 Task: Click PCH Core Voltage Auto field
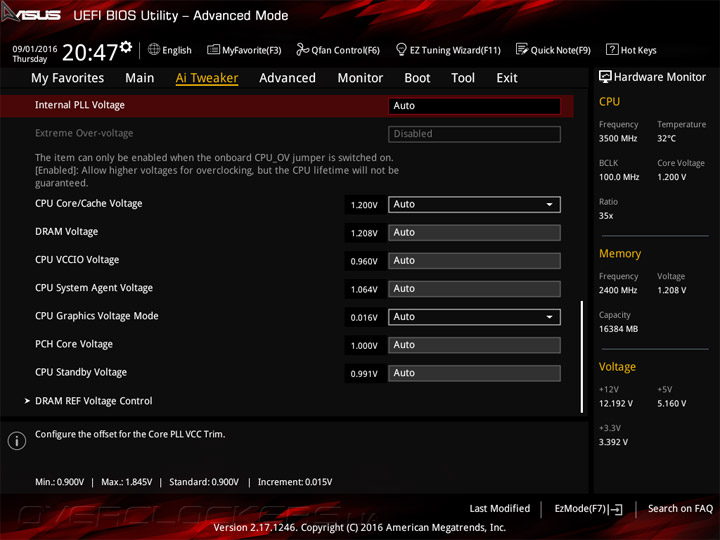474,345
